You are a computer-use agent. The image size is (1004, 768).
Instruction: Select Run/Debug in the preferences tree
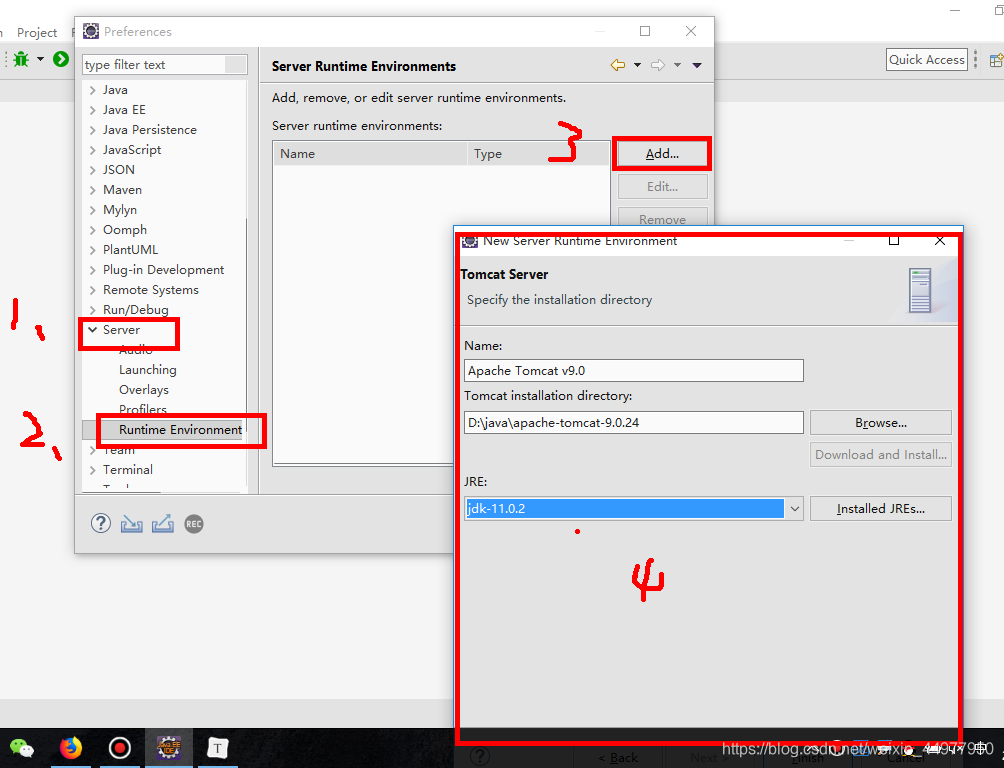136,310
